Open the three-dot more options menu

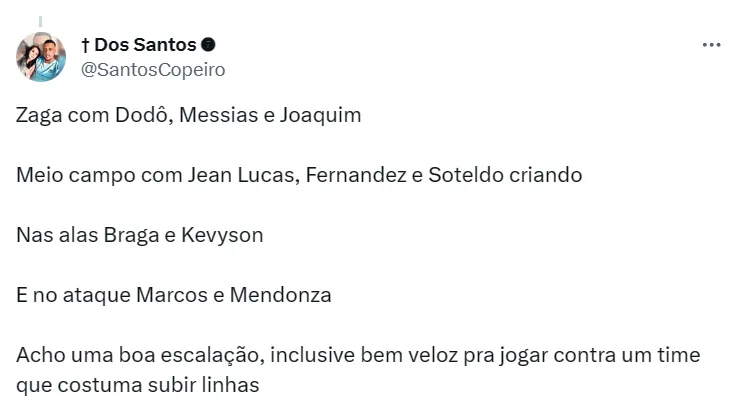711,45
